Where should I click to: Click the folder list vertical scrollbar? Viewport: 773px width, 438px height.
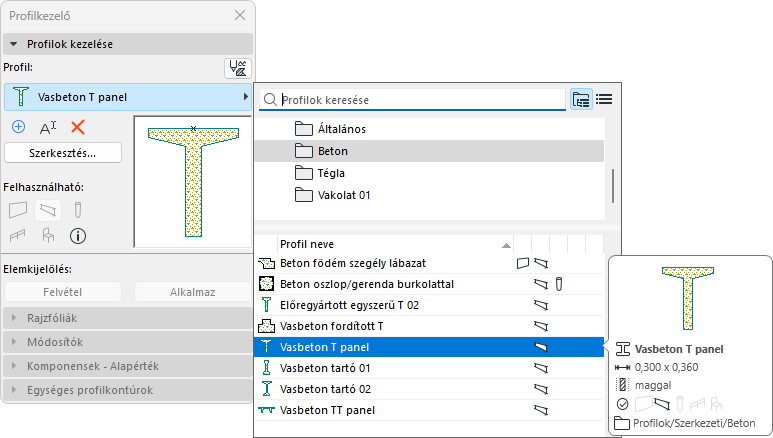click(x=612, y=184)
